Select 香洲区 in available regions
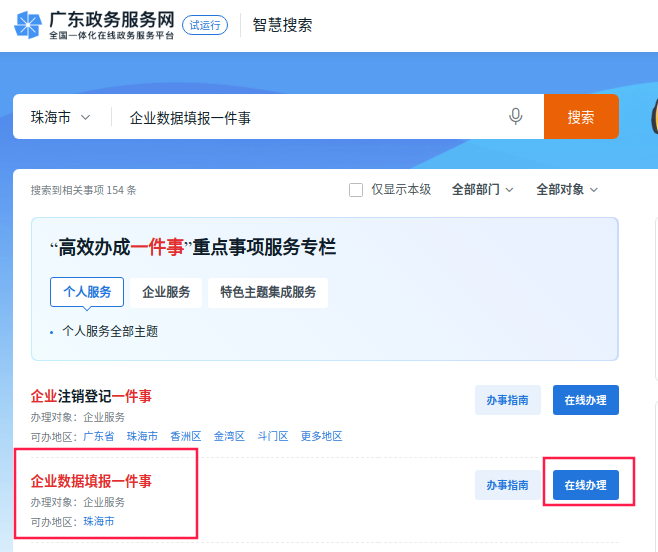Screen dimensions: 658x552 [186, 436]
